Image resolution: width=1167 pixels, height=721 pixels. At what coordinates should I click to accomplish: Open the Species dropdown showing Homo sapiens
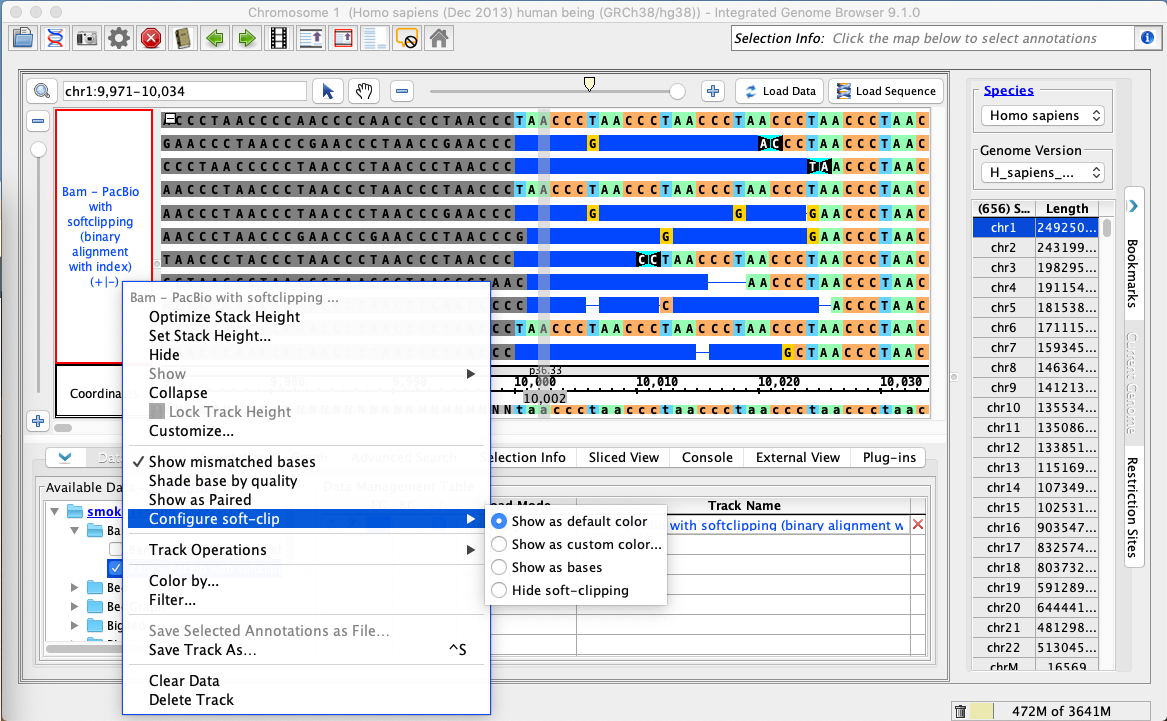tap(1043, 115)
